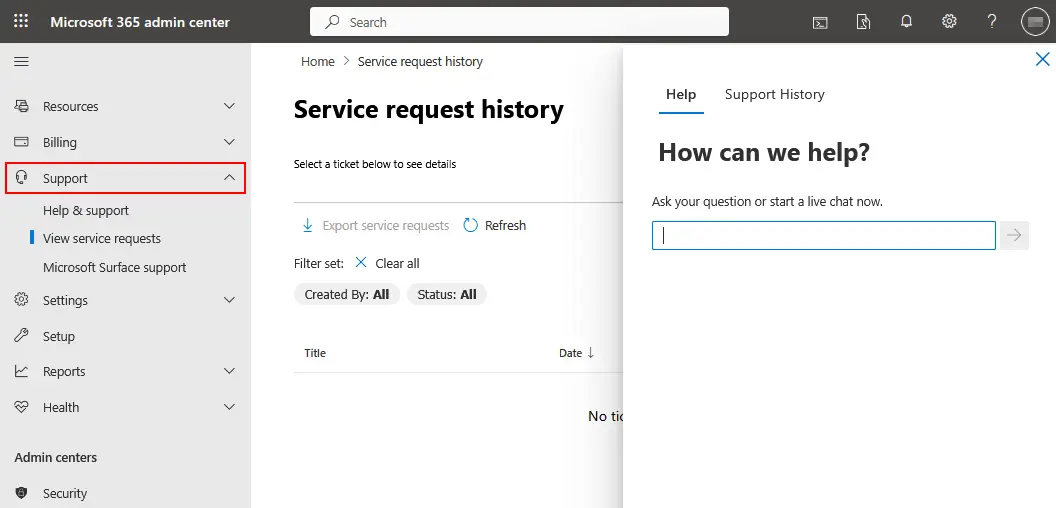Click Clear all filters text
The width and height of the screenshot is (1056, 508).
[397, 263]
